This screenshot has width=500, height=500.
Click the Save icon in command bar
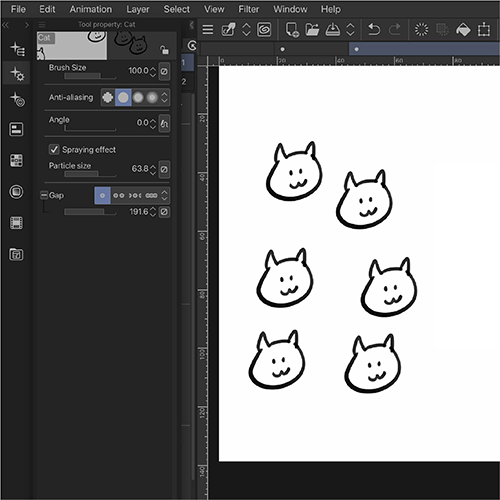(332, 30)
